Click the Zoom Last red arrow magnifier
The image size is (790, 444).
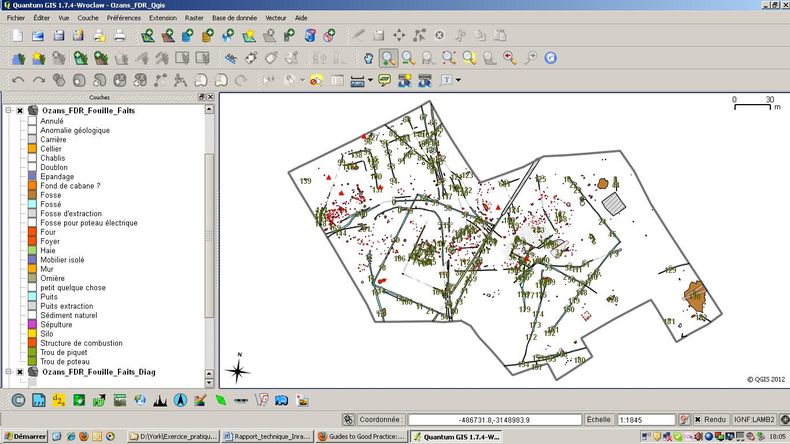(x=510, y=58)
